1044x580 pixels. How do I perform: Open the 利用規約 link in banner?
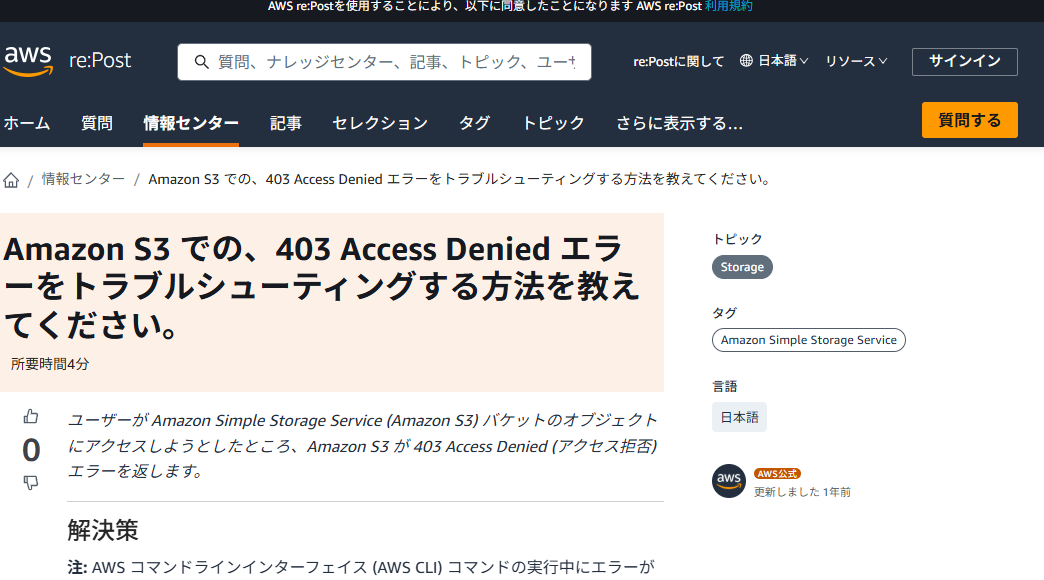[728, 6]
